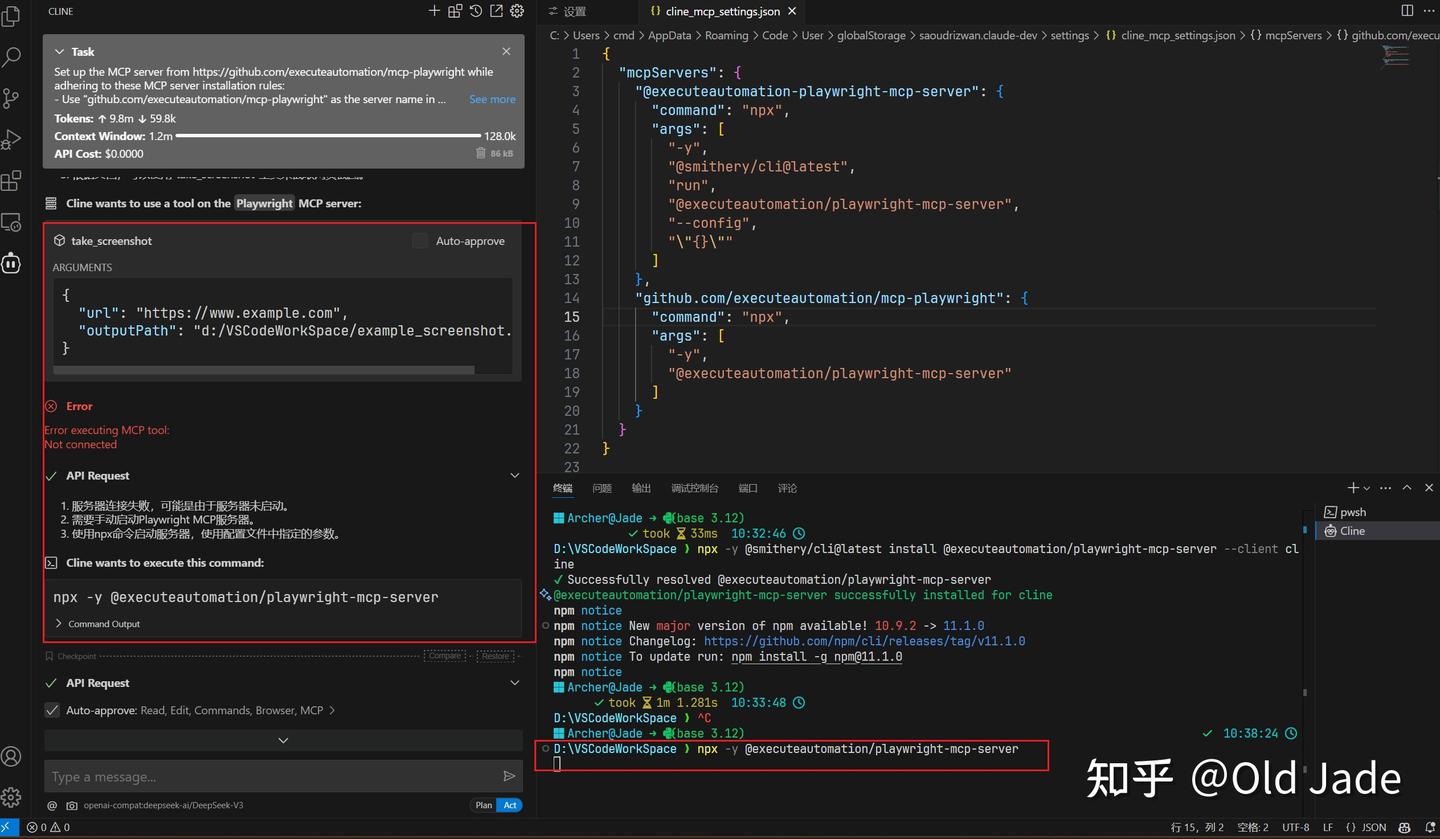Open Run and Debug in the activity bar
1440x839 pixels.
coord(13,139)
